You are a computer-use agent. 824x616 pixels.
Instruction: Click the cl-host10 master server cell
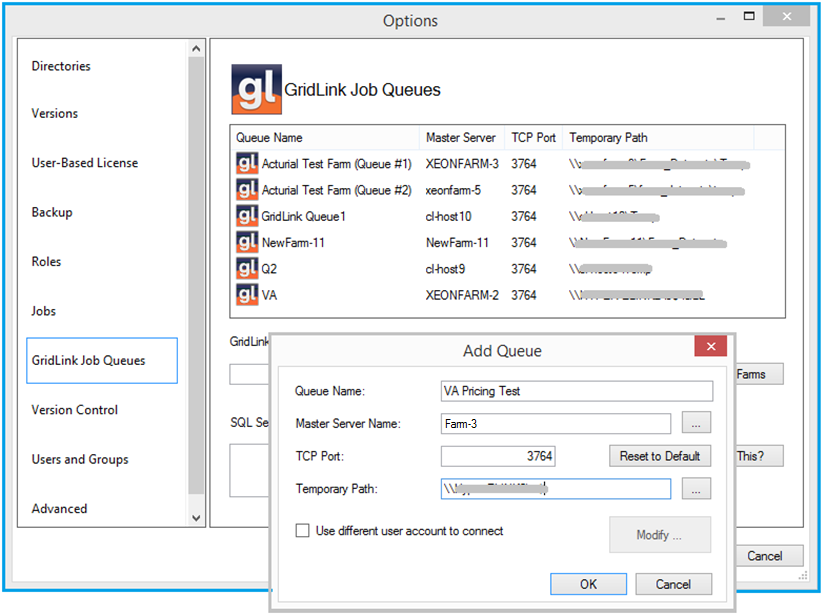[448, 217]
